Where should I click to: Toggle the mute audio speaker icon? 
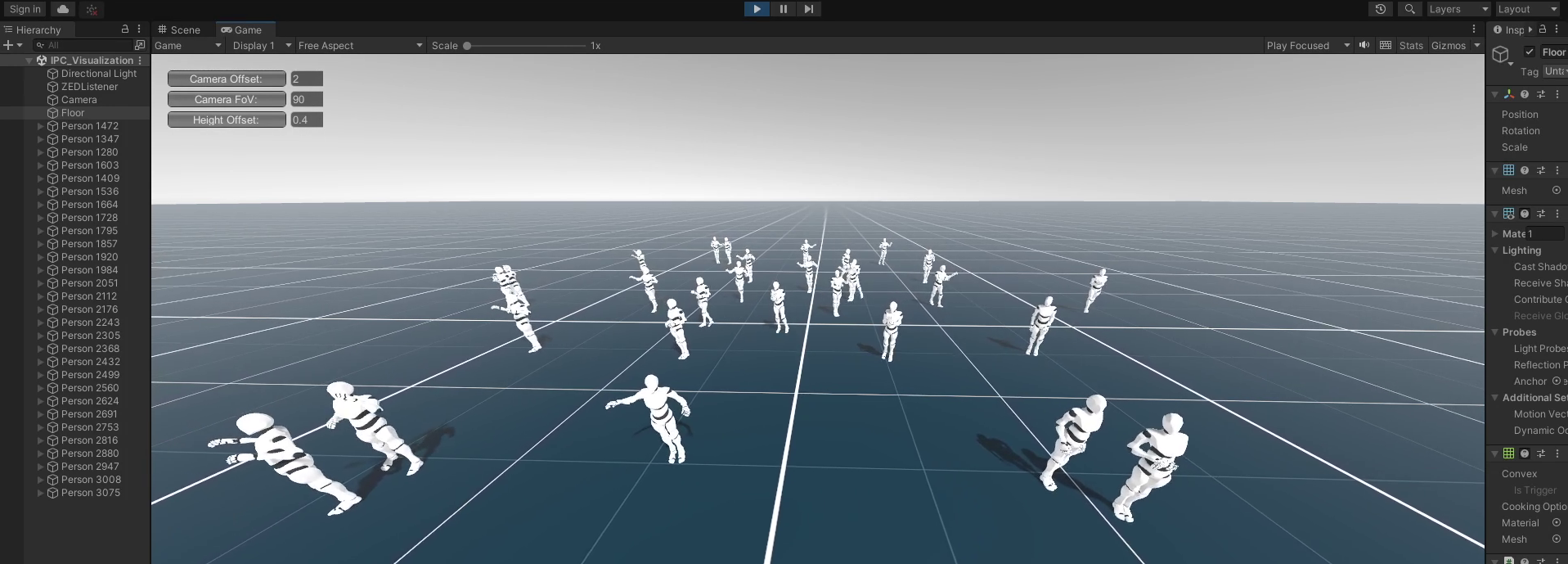(x=1364, y=45)
